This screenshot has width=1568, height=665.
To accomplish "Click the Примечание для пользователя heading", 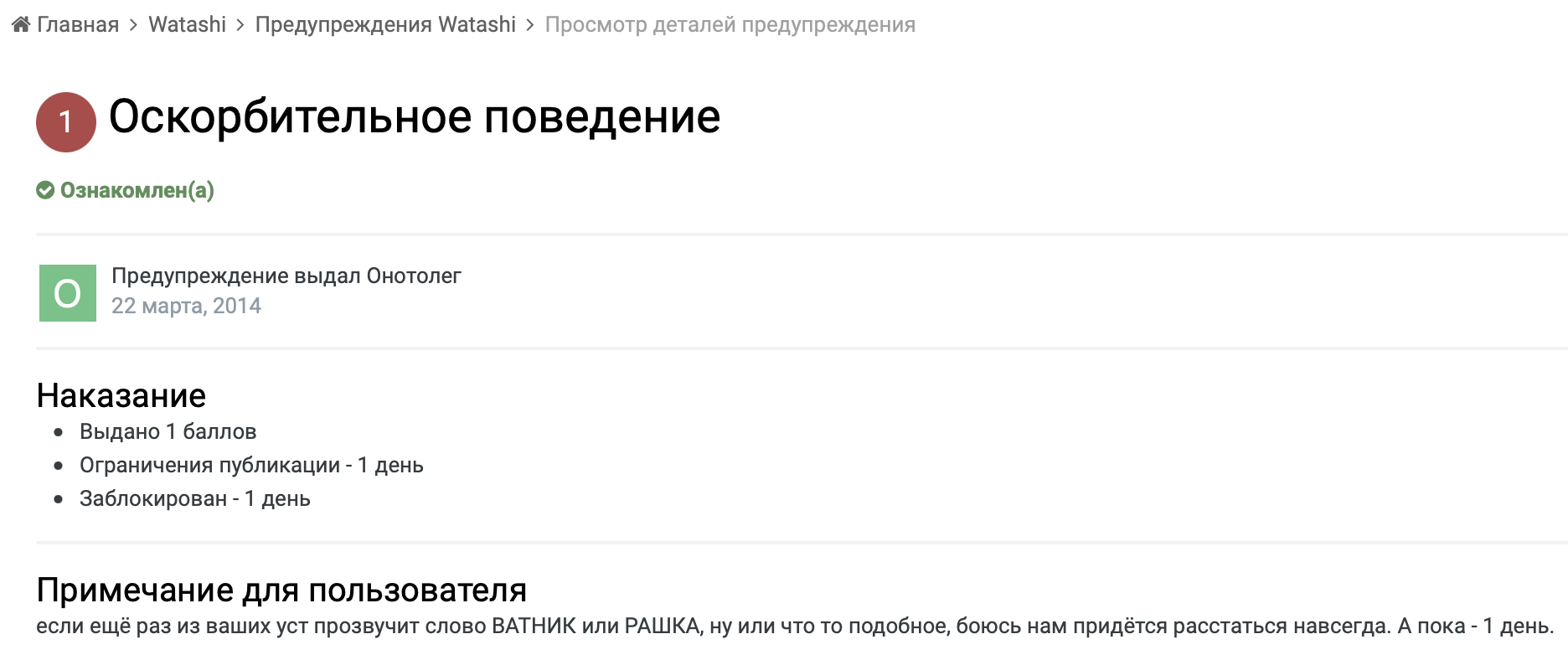I will click(281, 590).
